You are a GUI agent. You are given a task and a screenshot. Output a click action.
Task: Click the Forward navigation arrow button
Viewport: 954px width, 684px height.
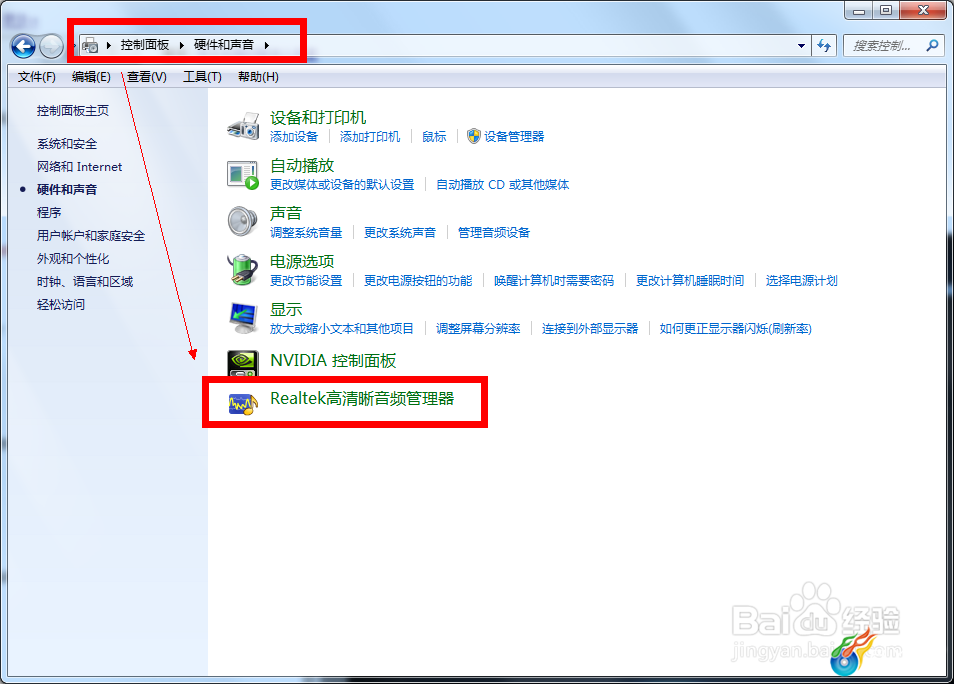[51, 46]
